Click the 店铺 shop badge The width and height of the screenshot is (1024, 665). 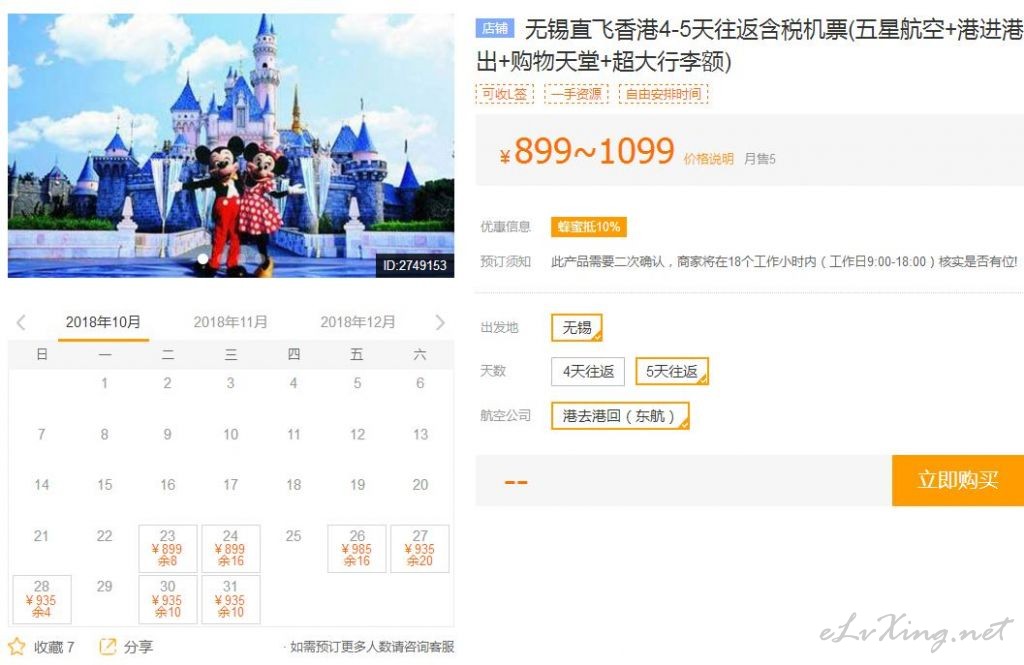click(x=495, y=28)
